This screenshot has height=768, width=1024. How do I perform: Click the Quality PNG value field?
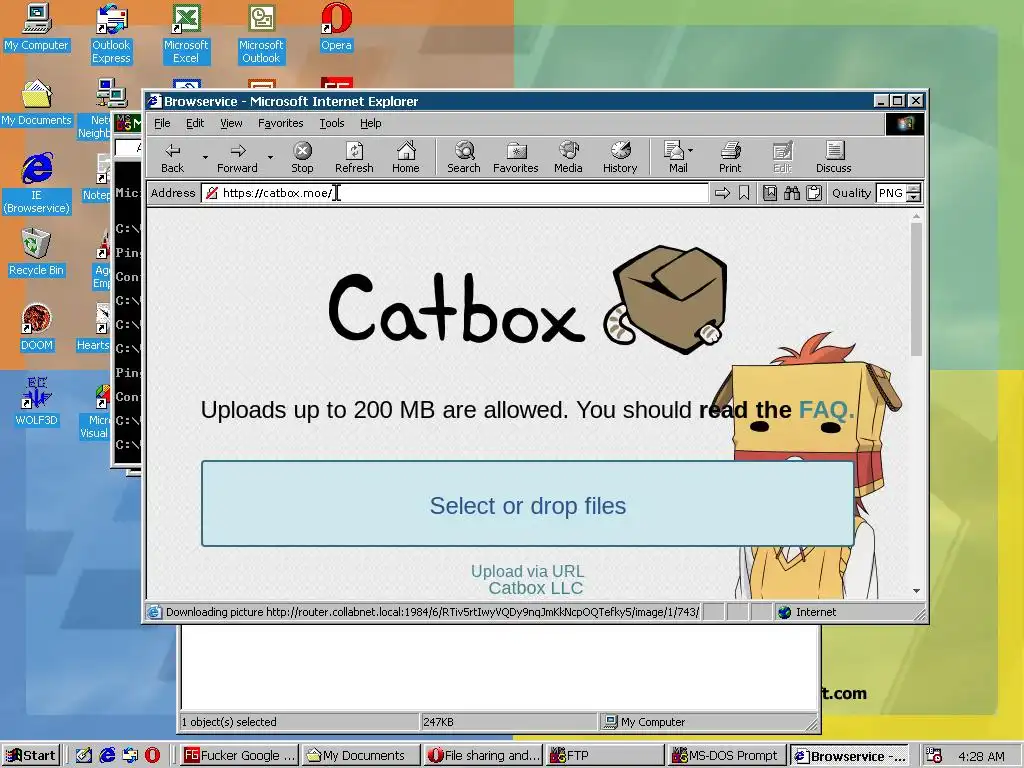click(x=891, y=193)
